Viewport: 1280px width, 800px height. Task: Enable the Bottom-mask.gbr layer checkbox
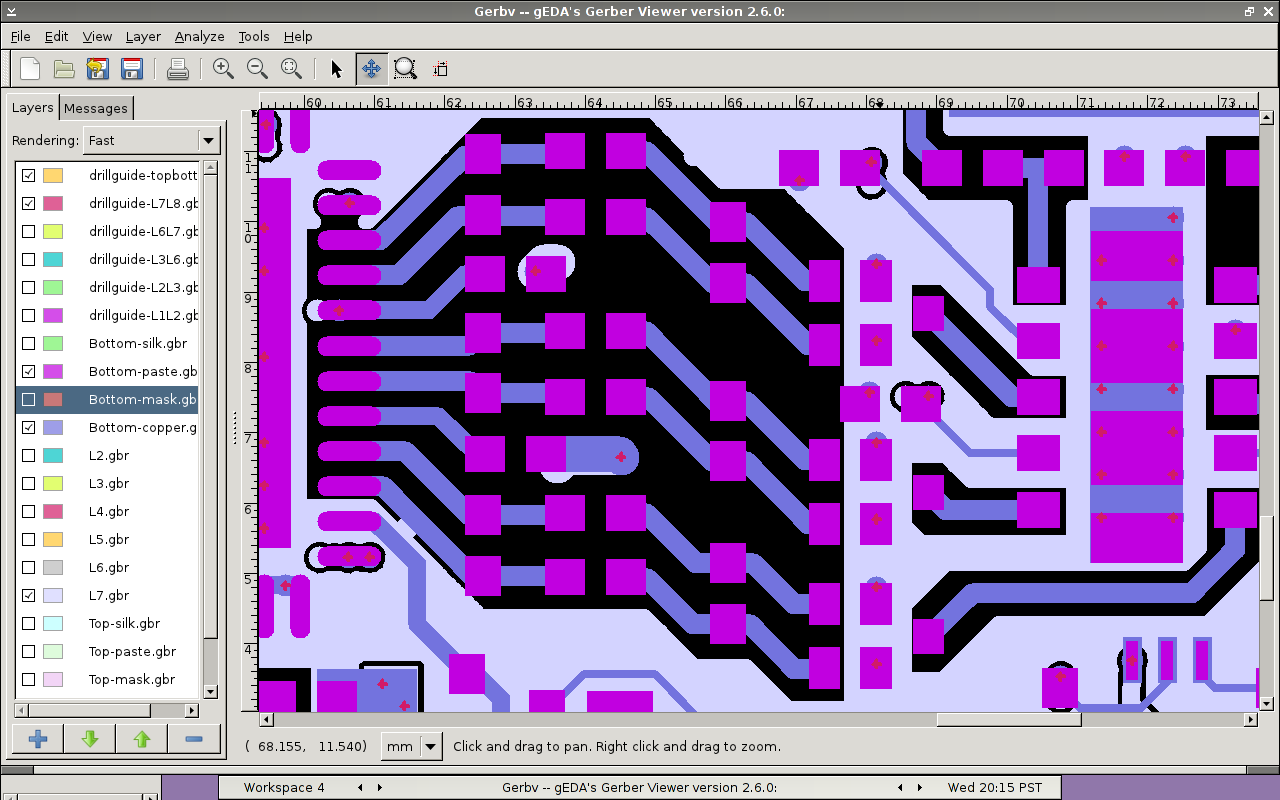point(29,399)
